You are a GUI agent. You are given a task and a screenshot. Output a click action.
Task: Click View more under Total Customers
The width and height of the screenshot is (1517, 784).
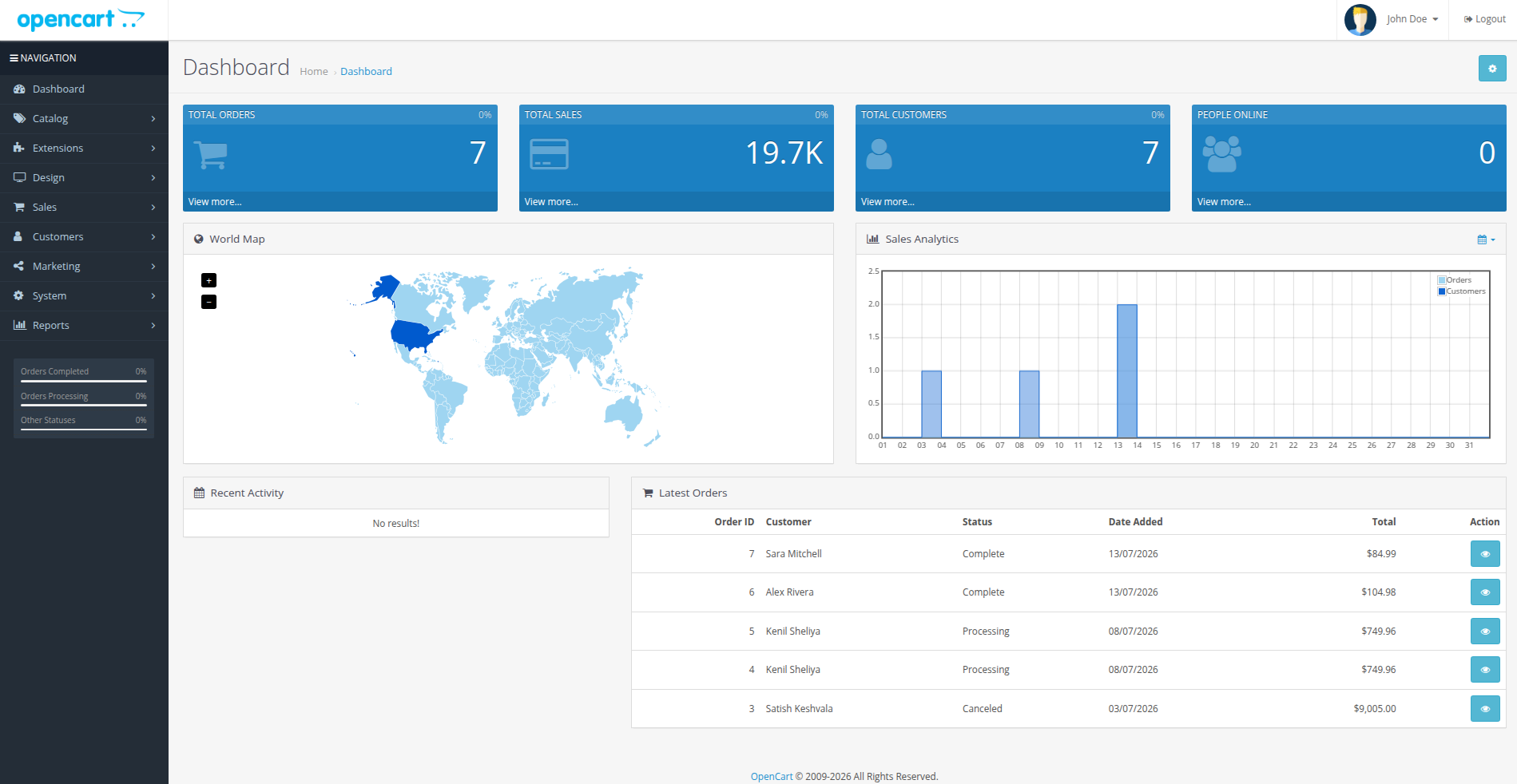[x=888, y=202]
